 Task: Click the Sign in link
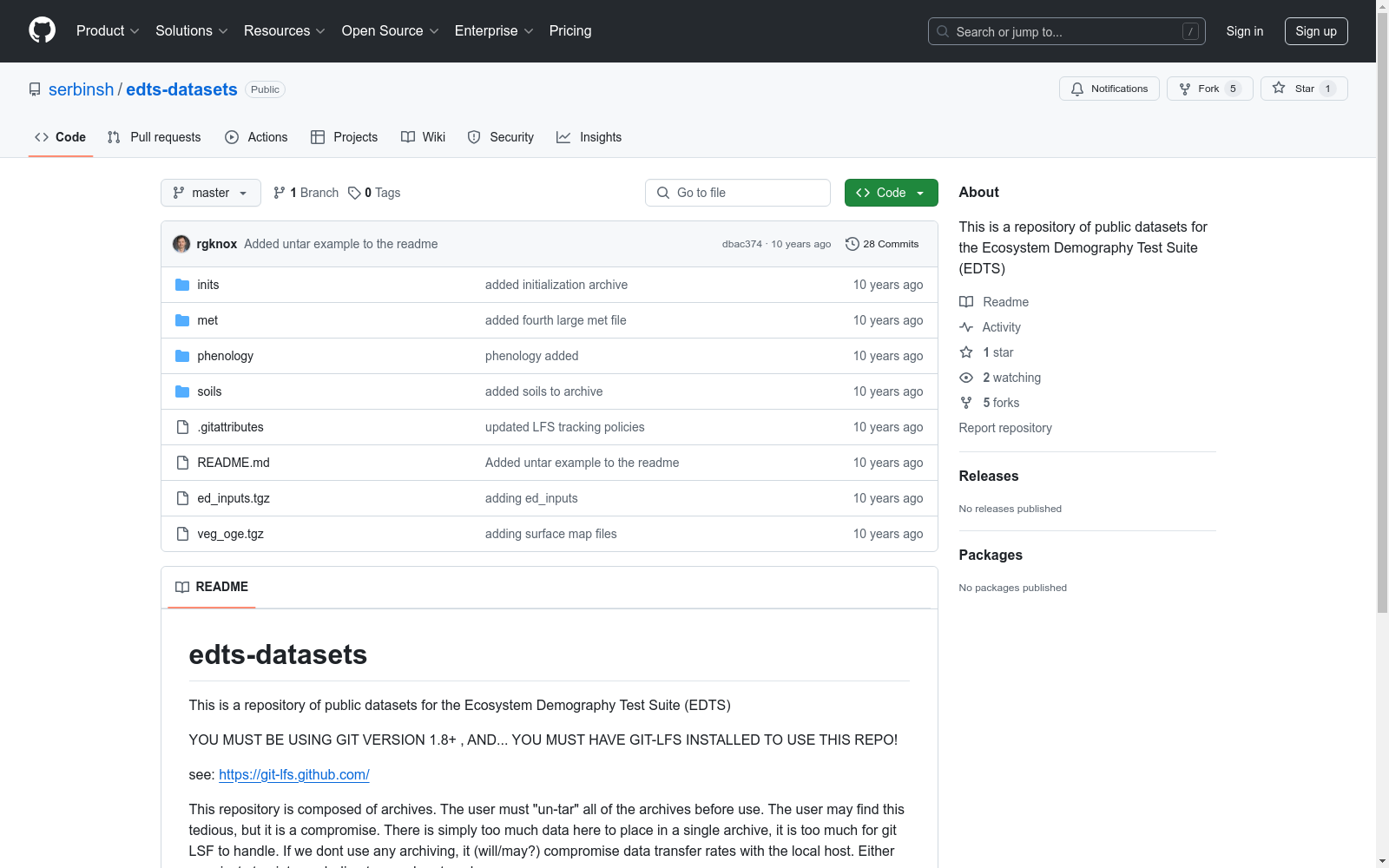[x=1245, y=31]
